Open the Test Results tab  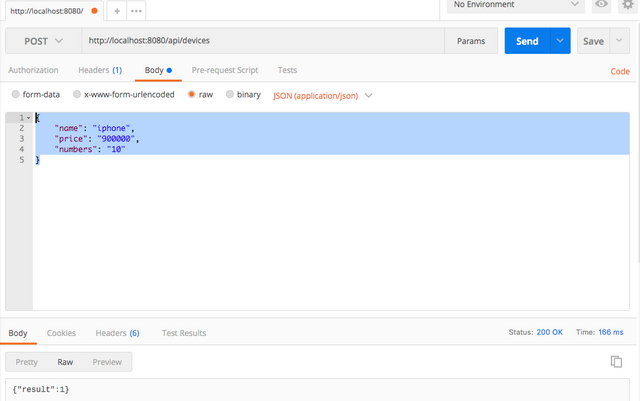(x=184, y=333)
